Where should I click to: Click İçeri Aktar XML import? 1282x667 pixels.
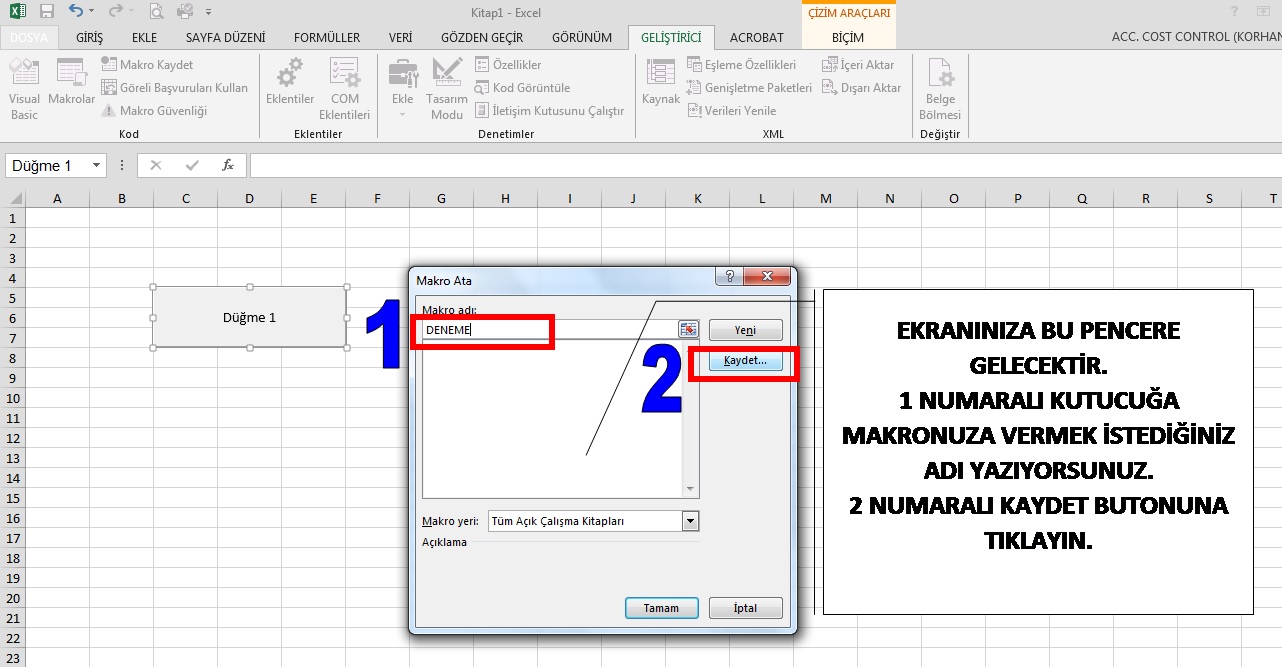858,65
